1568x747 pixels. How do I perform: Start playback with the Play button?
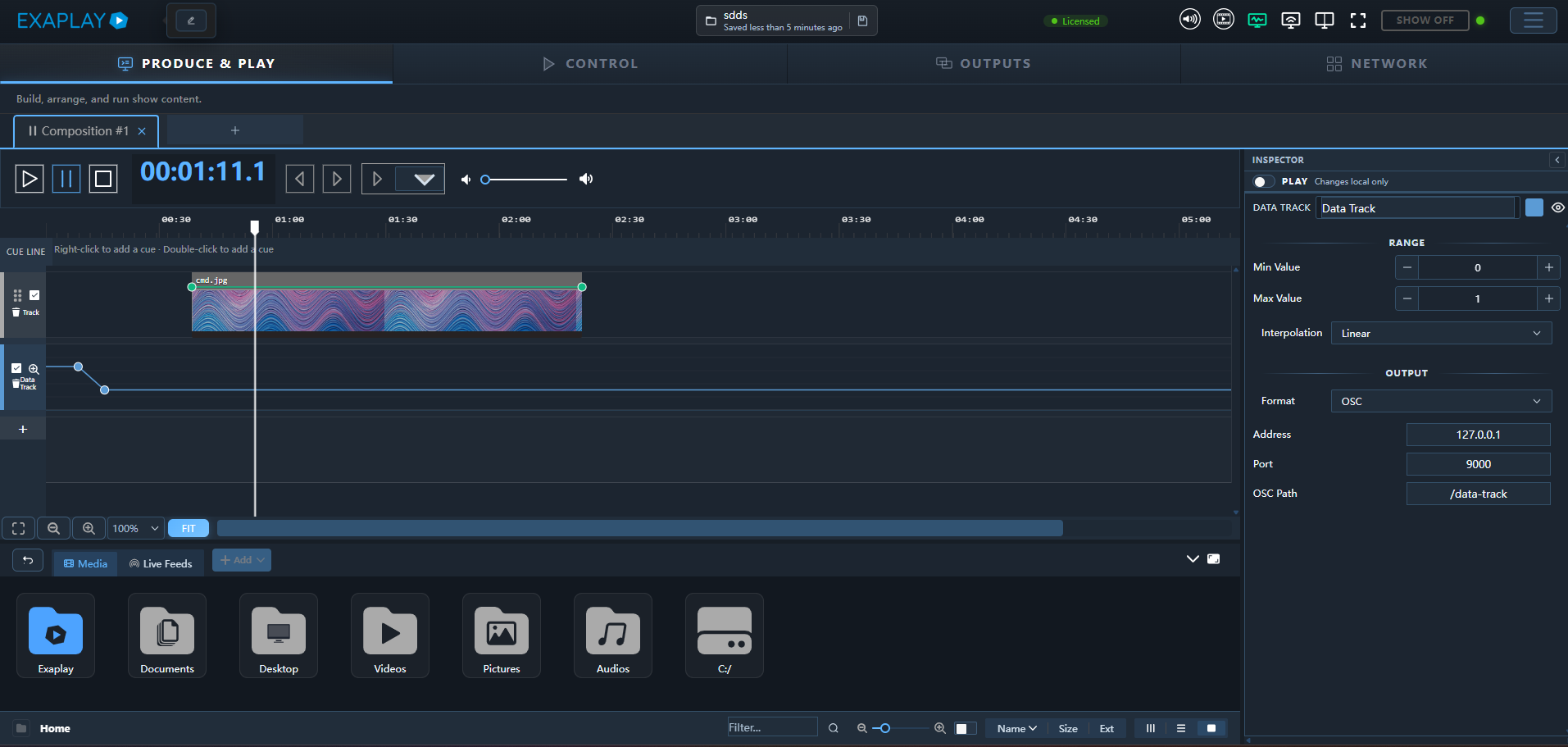(x=30, y=179)
